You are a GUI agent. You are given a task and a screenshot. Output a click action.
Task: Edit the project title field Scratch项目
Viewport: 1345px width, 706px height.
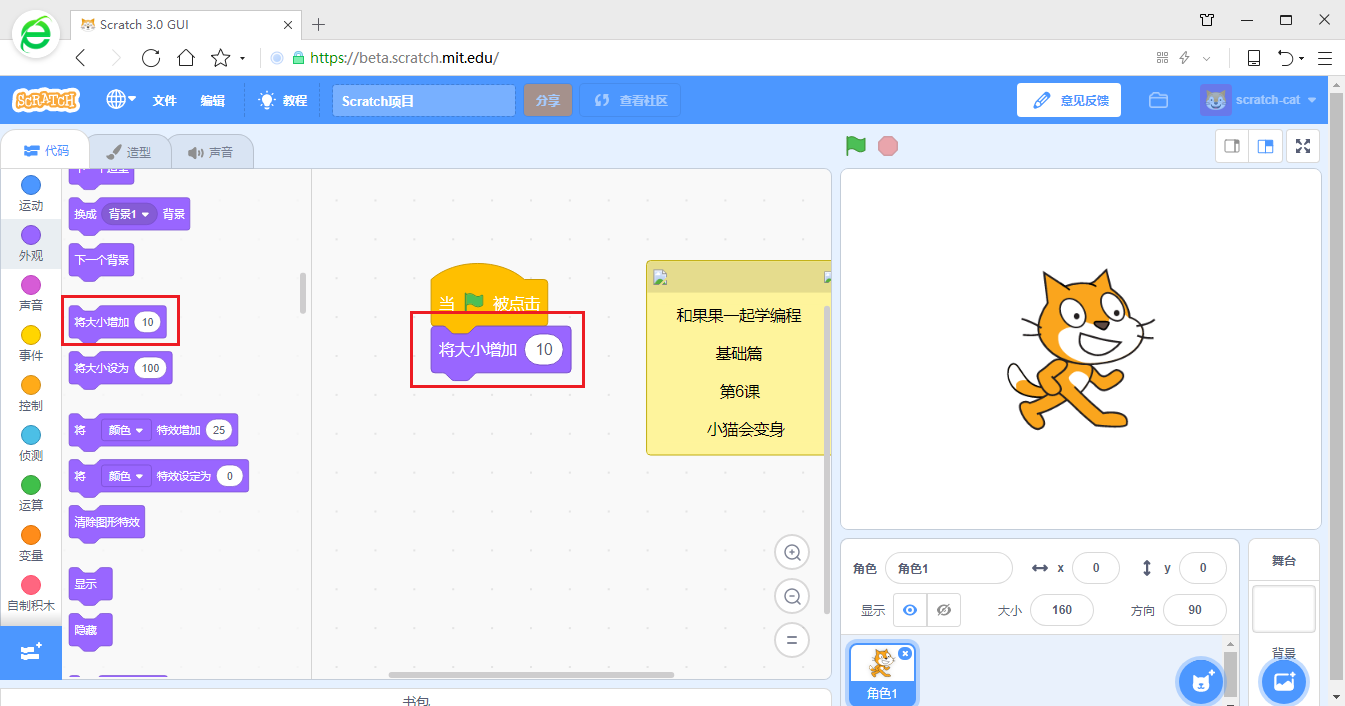[x=424, y=101]
